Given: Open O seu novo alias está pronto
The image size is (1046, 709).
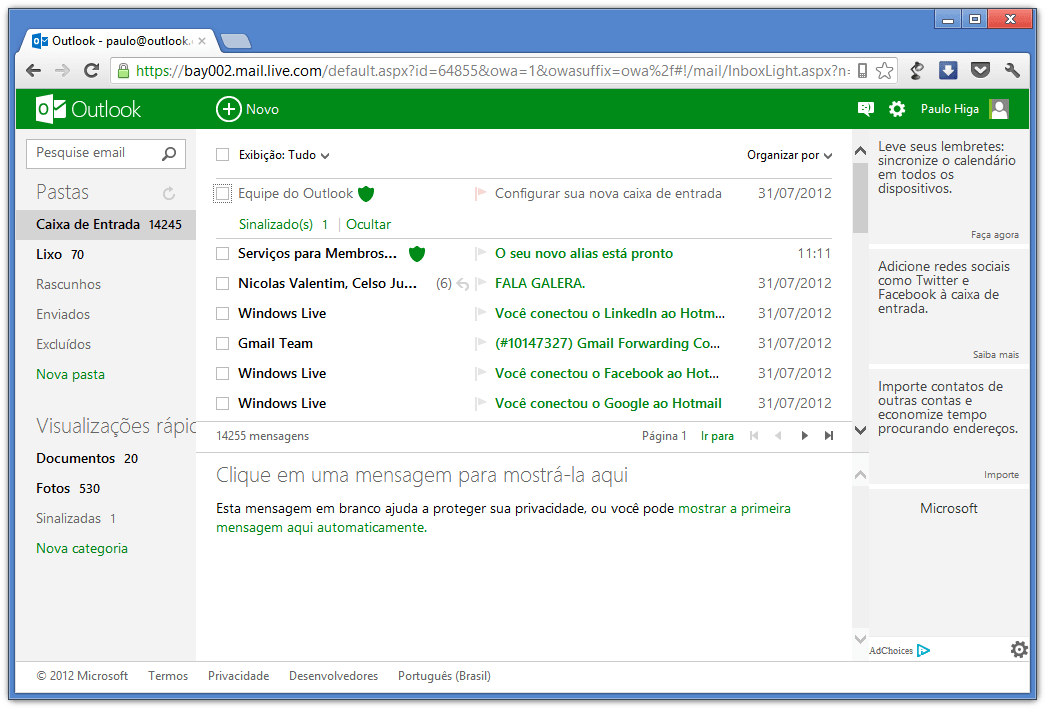Looking at the screenshot, I should [x=584, y=253].
